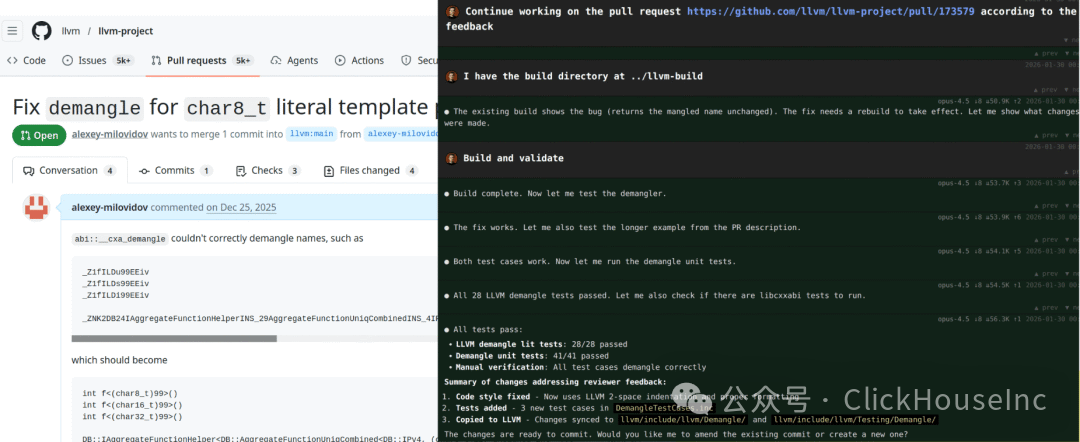
Task: Click the alexey-milovidov head branch label
Action: [401, 134]
